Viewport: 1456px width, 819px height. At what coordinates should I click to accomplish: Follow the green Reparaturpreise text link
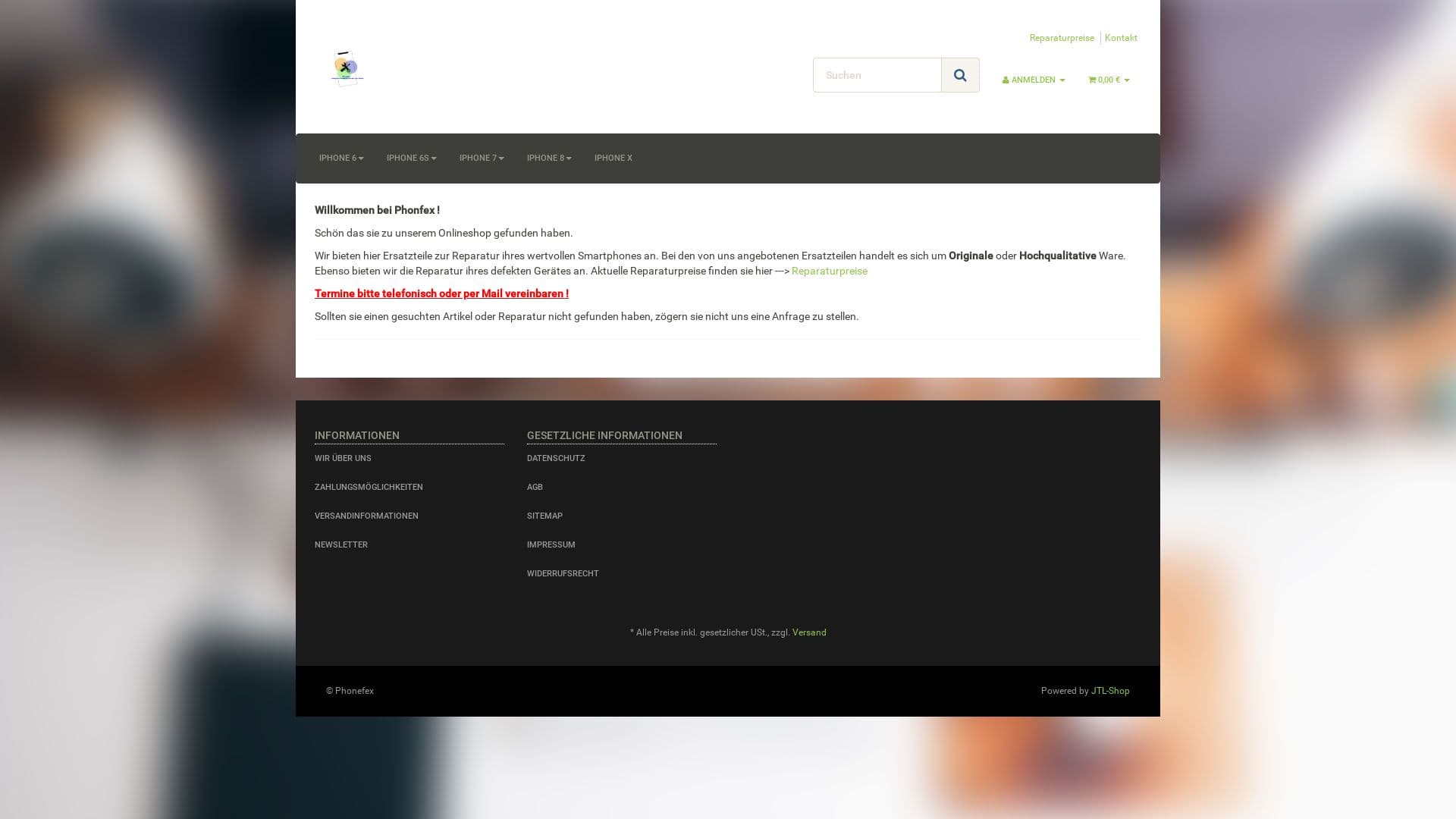click(x=829, y=271)
